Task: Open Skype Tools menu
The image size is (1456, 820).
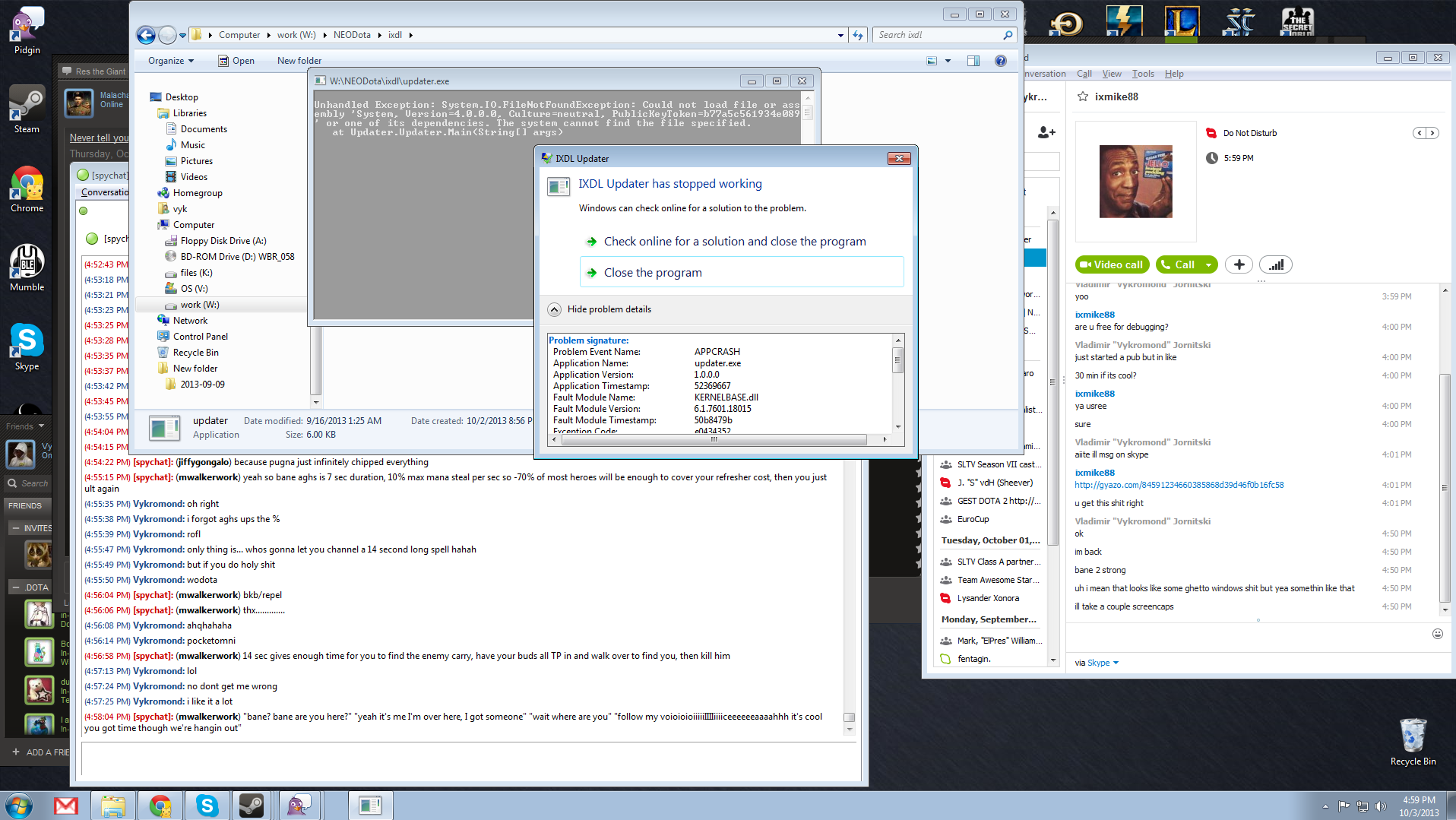Action: (1143, 74)
